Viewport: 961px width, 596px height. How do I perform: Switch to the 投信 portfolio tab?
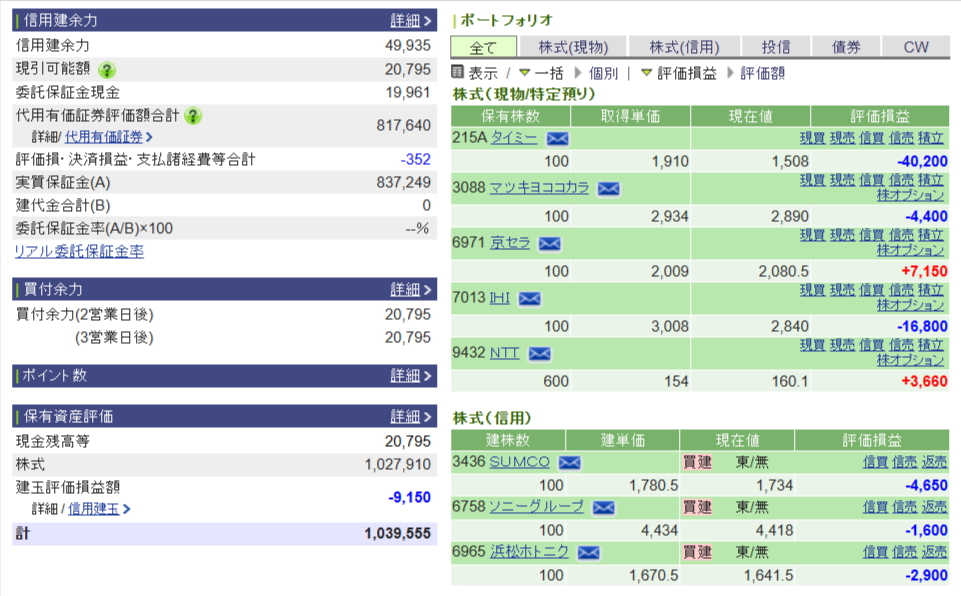(776, 47)
